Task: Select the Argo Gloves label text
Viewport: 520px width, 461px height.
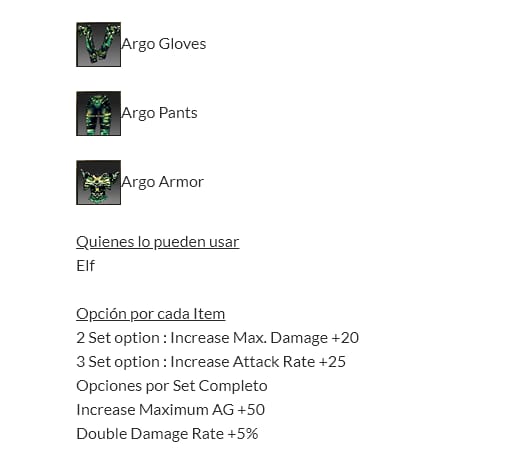Action: click(x=164, y=44)
